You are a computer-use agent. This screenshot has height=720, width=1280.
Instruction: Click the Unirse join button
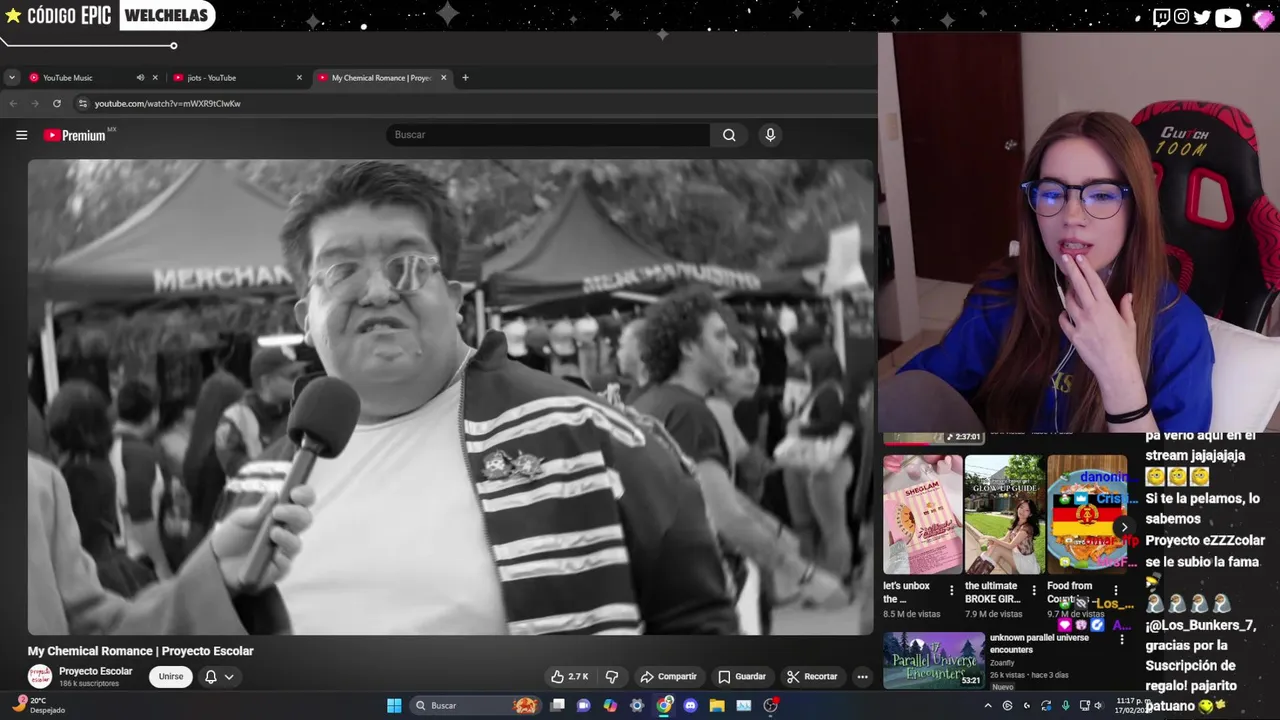(x=171, y=676)
